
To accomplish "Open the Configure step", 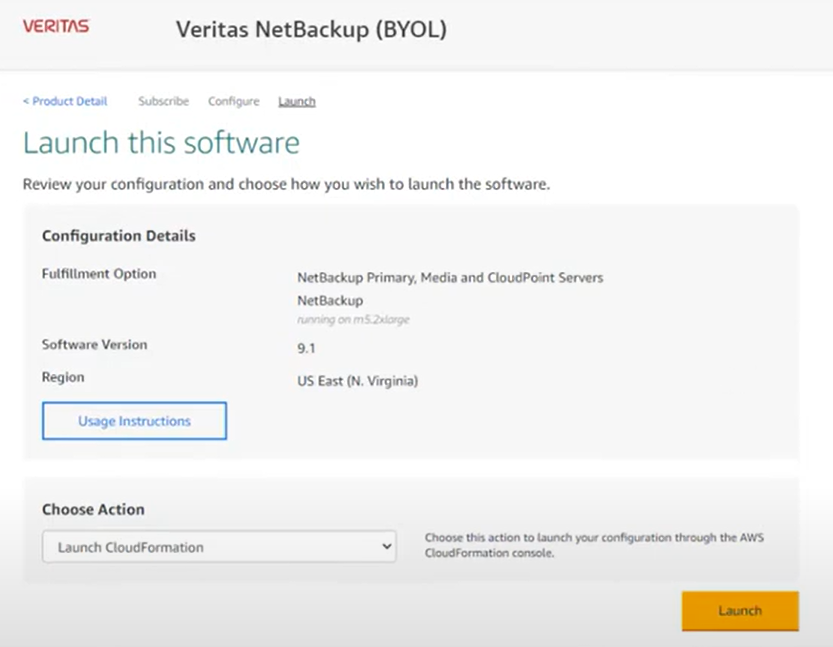I will 234,101.
